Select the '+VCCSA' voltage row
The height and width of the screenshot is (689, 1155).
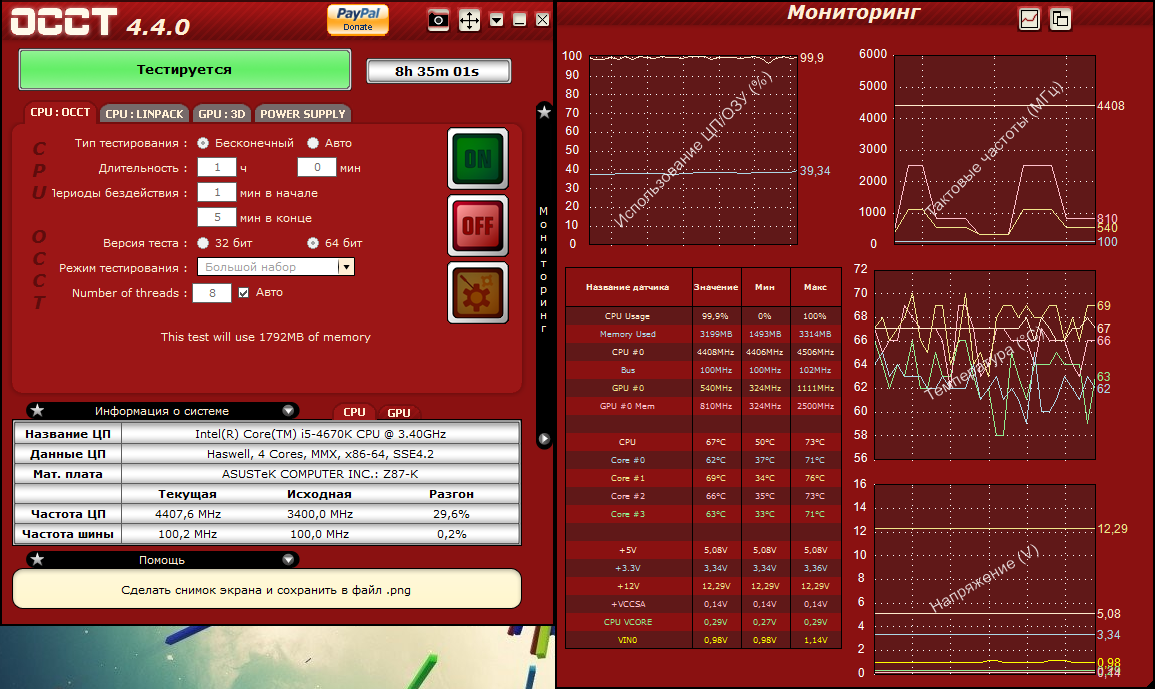[703, 604]
